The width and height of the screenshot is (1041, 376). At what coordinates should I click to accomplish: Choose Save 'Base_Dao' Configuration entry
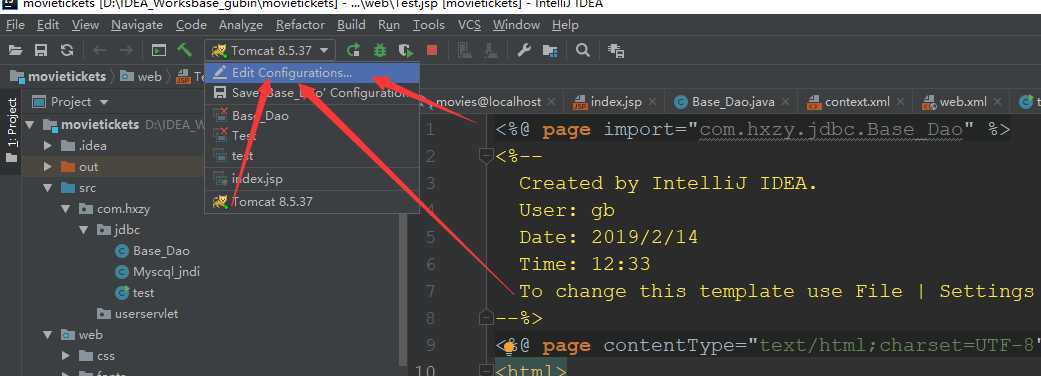click(x=313, y=92)
